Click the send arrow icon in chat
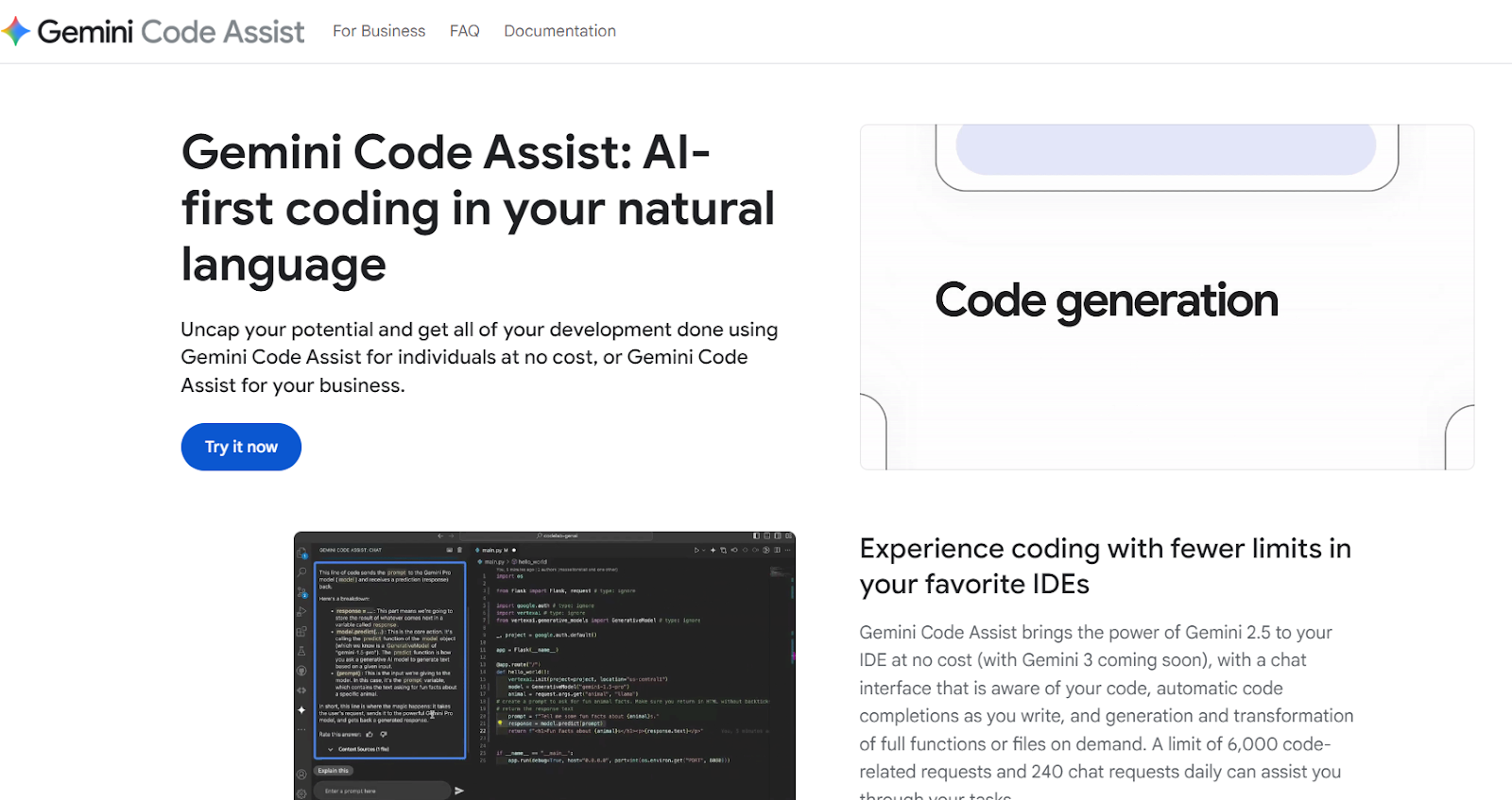This screenshot has height=800, width=1512. (459, 791)
